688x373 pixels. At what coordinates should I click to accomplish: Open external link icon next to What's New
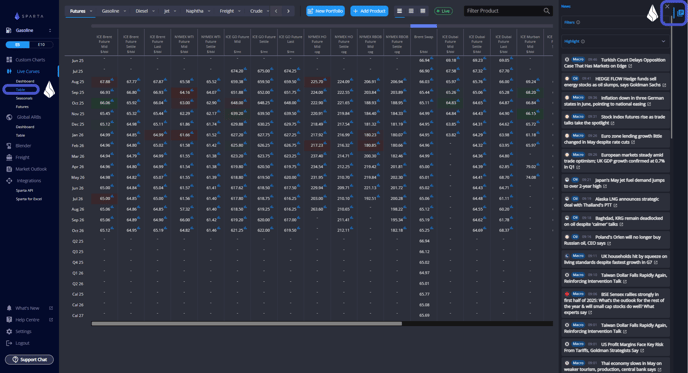pos(51,308)
